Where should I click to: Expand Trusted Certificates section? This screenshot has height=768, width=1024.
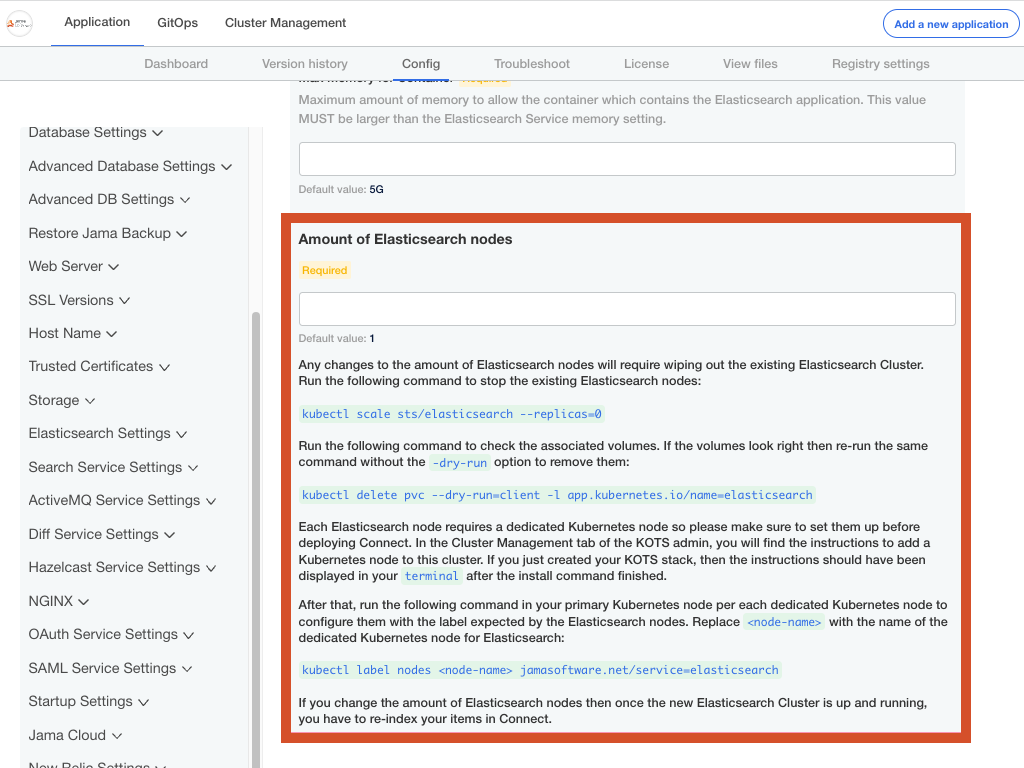click(99, 366)
